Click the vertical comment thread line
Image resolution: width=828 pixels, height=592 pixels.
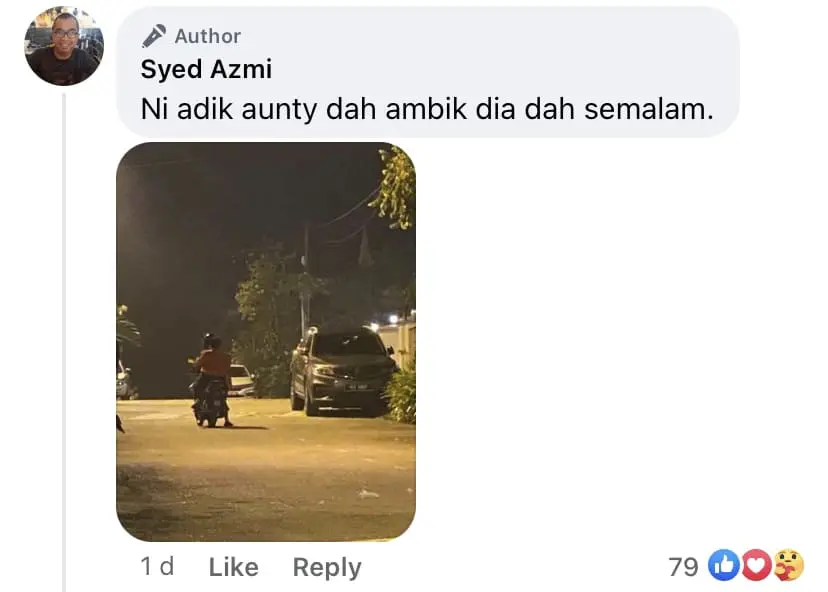click(64, 342)
